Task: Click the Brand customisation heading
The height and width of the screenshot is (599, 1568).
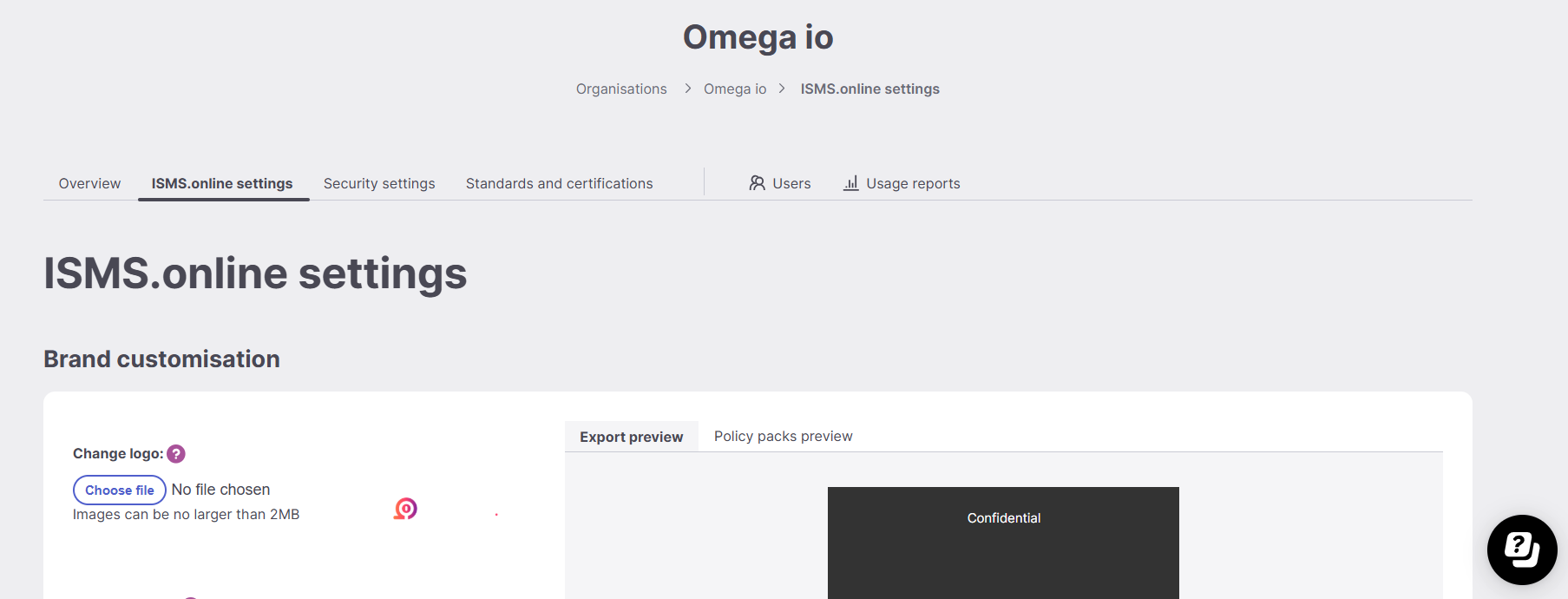Action: pos(161,359)
